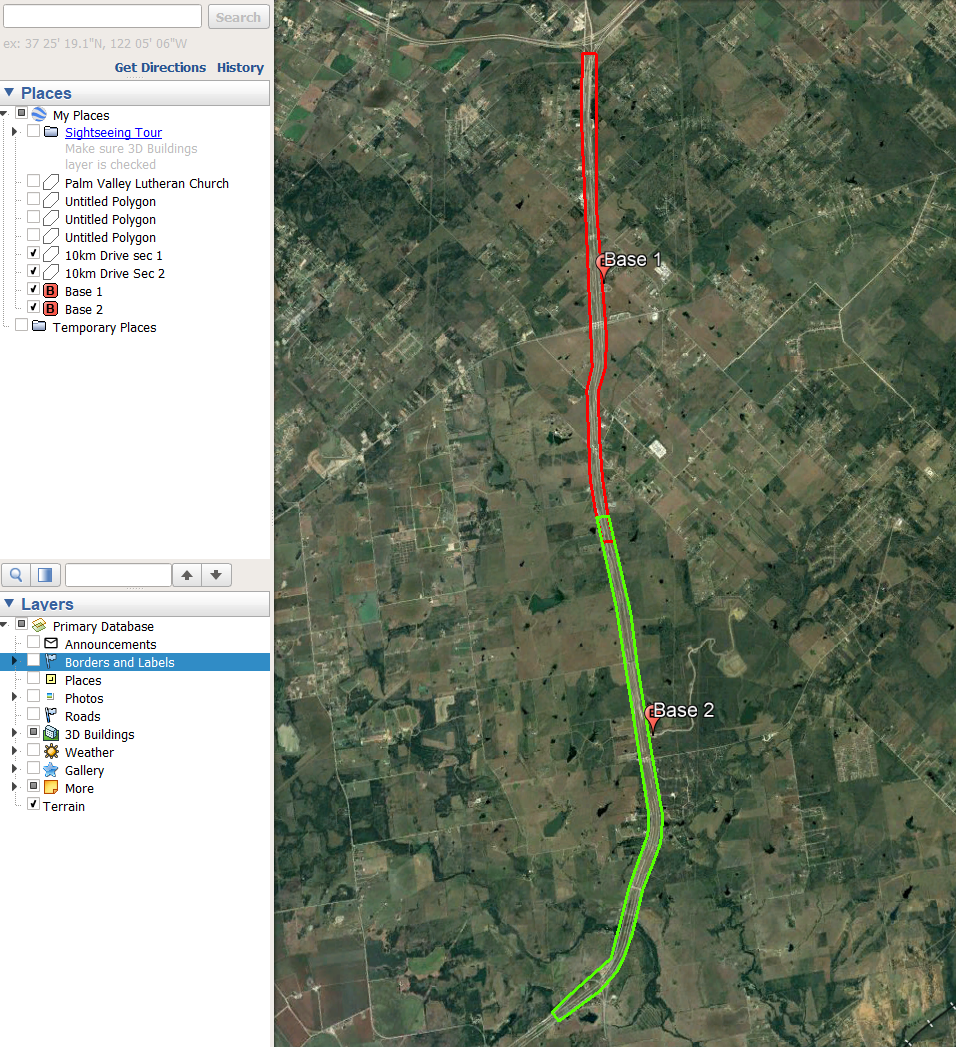Click the 3D Buildings layer icon

pos(50,734)
